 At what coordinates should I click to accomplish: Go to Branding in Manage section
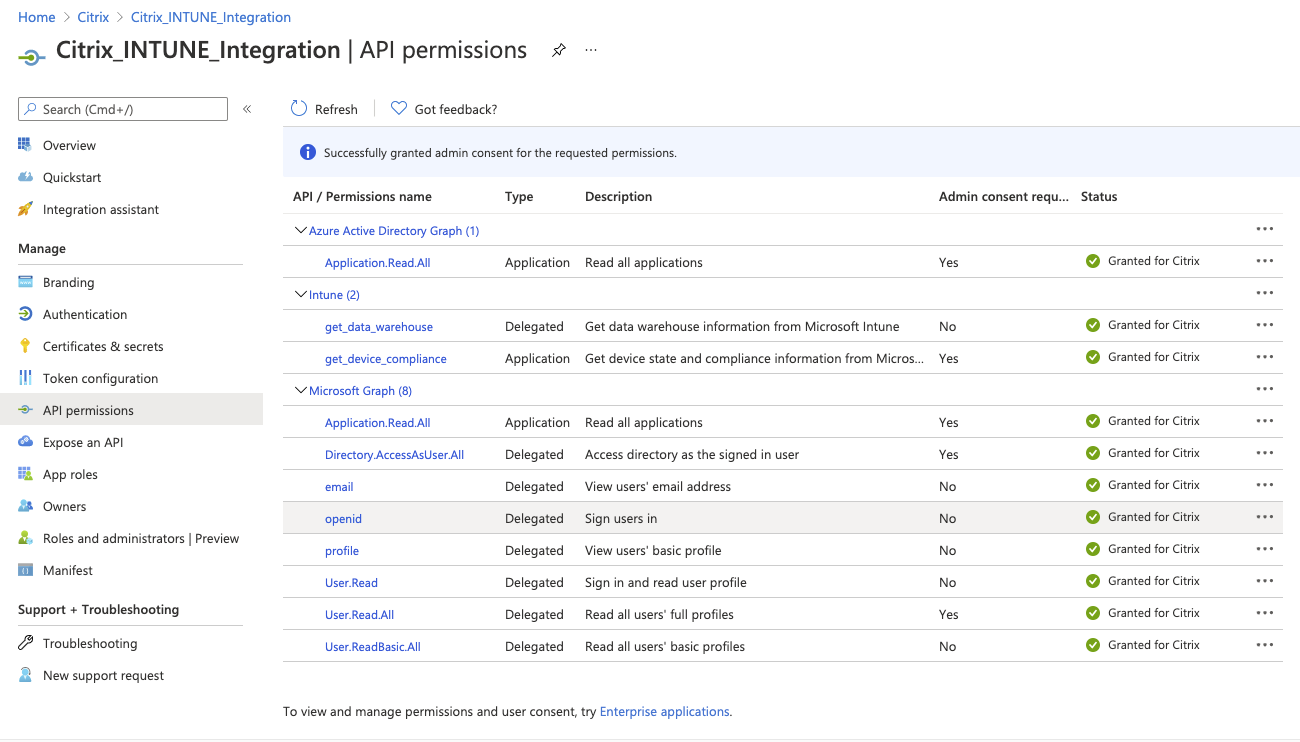pos(68,282)
